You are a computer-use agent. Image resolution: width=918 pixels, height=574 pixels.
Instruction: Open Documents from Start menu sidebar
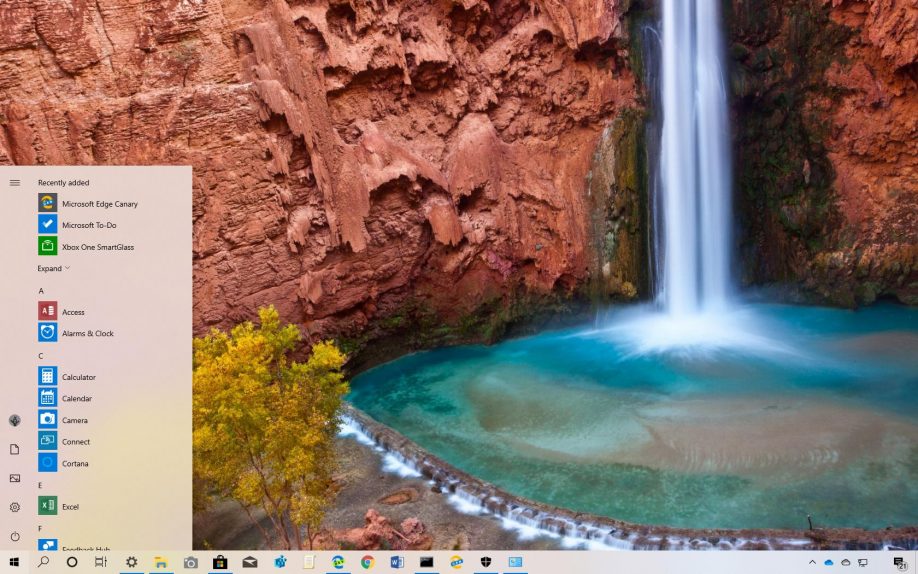pyautogui.click(x=15, y=450)
